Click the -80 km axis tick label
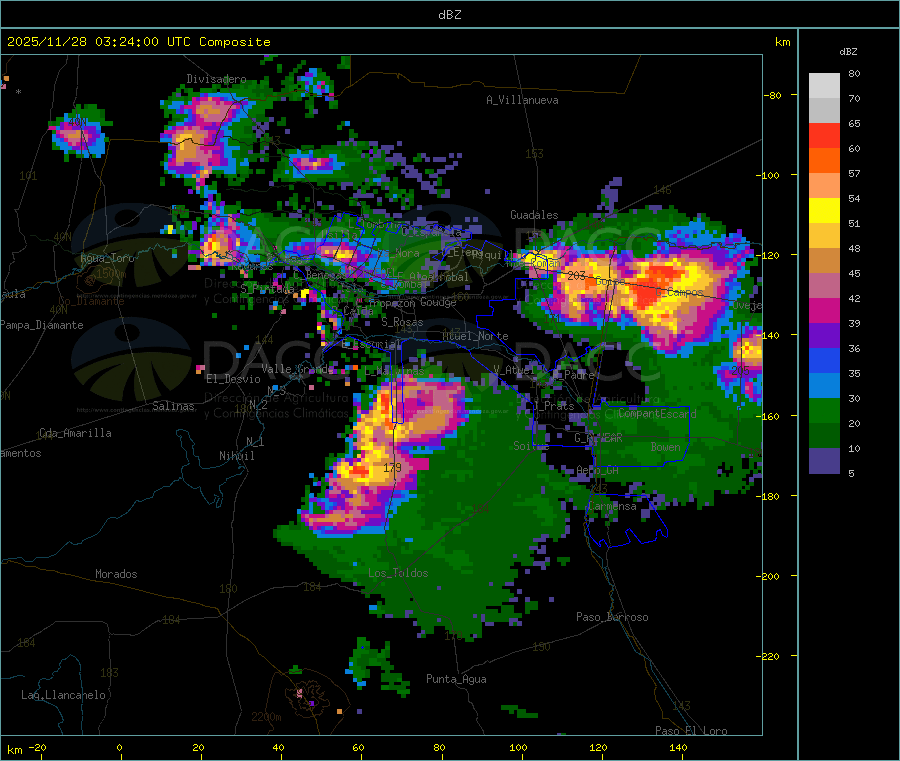Image resolution: width=900 pixels, height=761 pixels. coord(773,95)
